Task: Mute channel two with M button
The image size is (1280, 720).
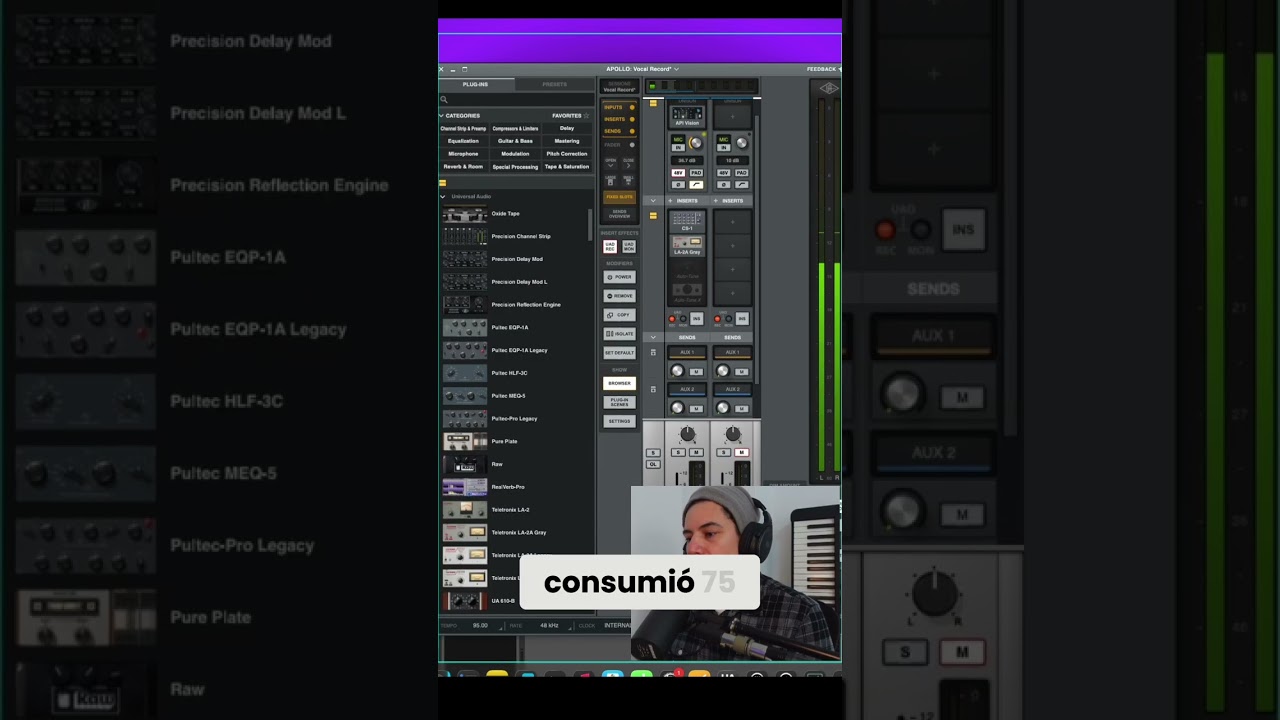Action: [x=741, y=453]
